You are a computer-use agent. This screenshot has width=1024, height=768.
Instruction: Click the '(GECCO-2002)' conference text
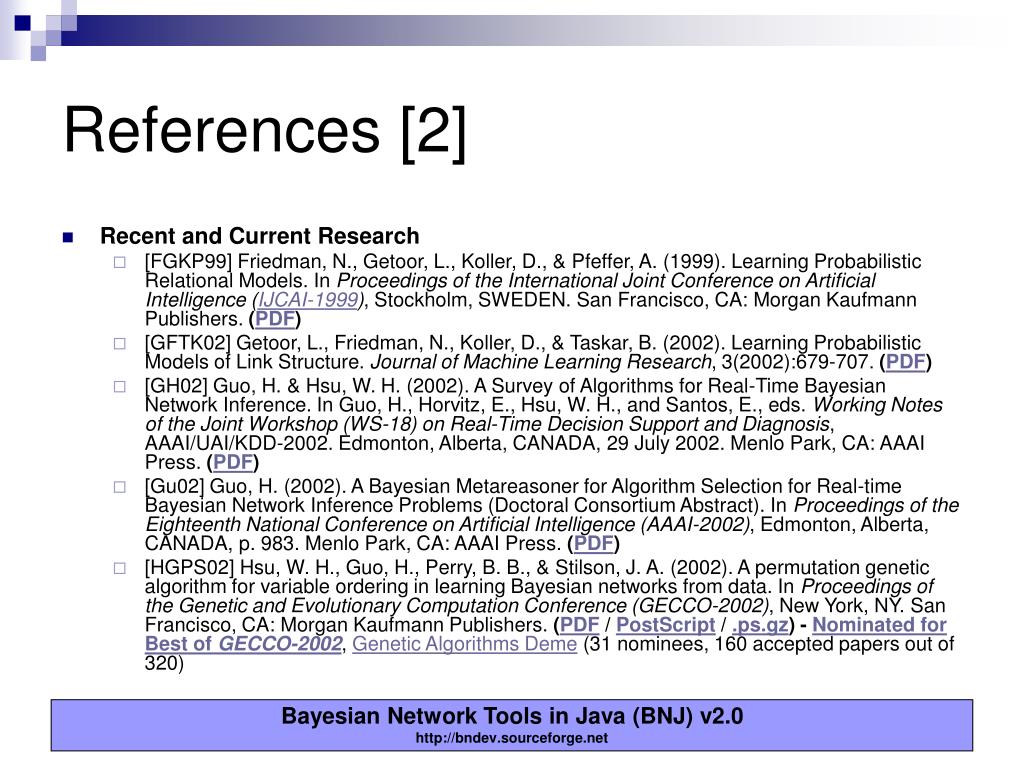click(x=701, y=606)
